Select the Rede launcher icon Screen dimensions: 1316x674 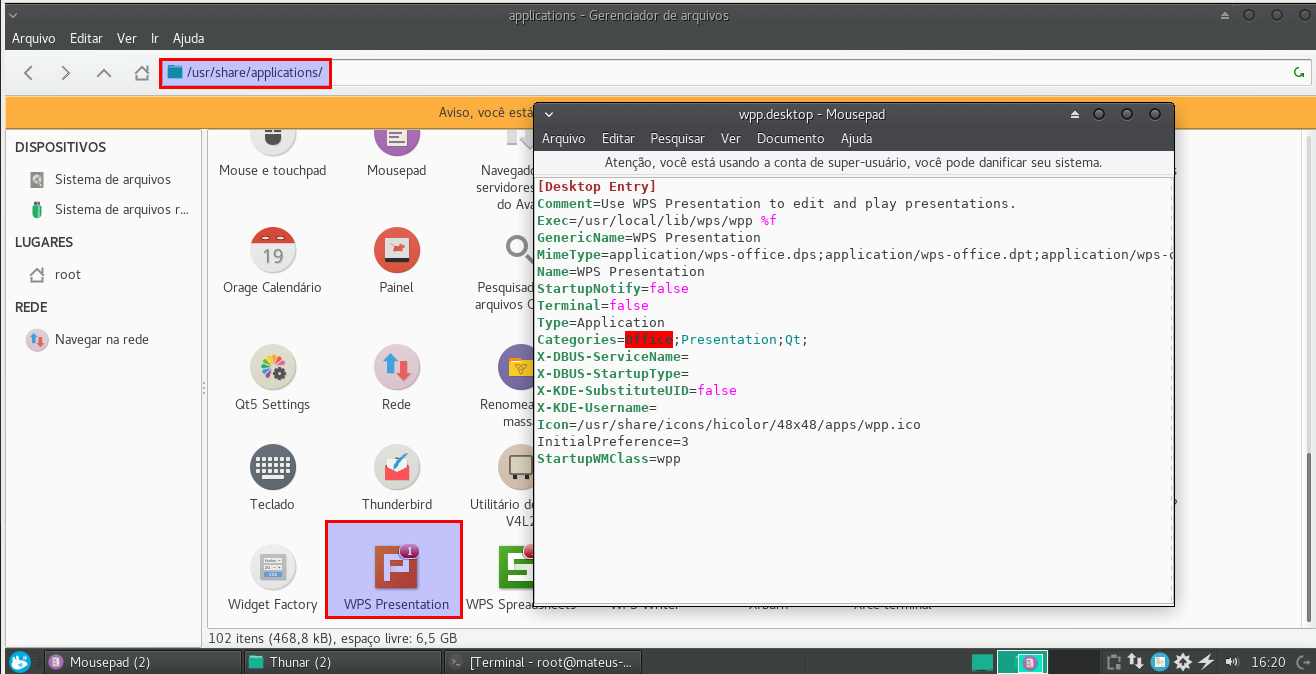click(x=396, y=367)
